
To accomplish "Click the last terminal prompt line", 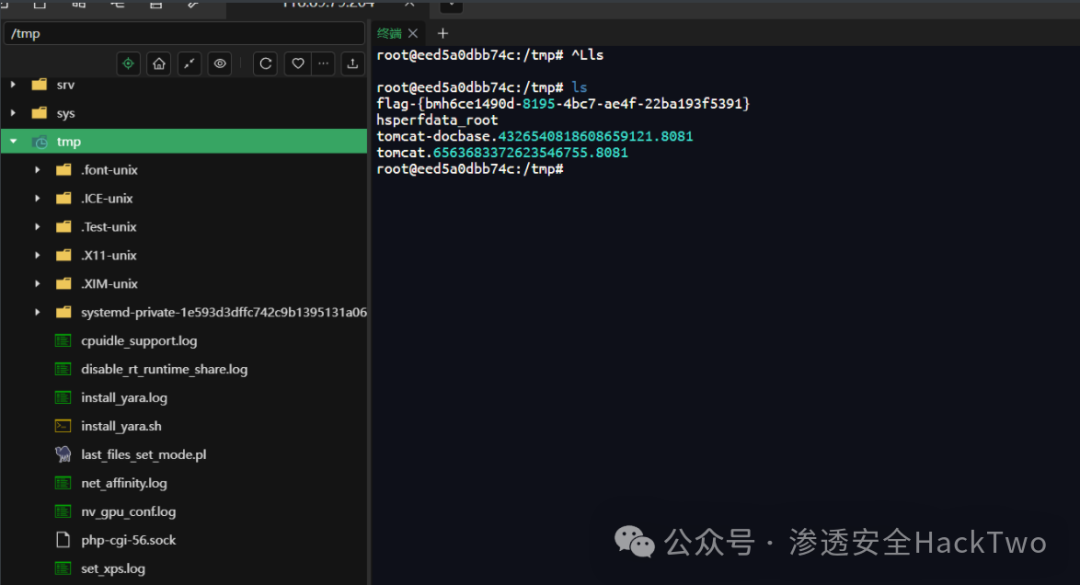I will [470, 169].
